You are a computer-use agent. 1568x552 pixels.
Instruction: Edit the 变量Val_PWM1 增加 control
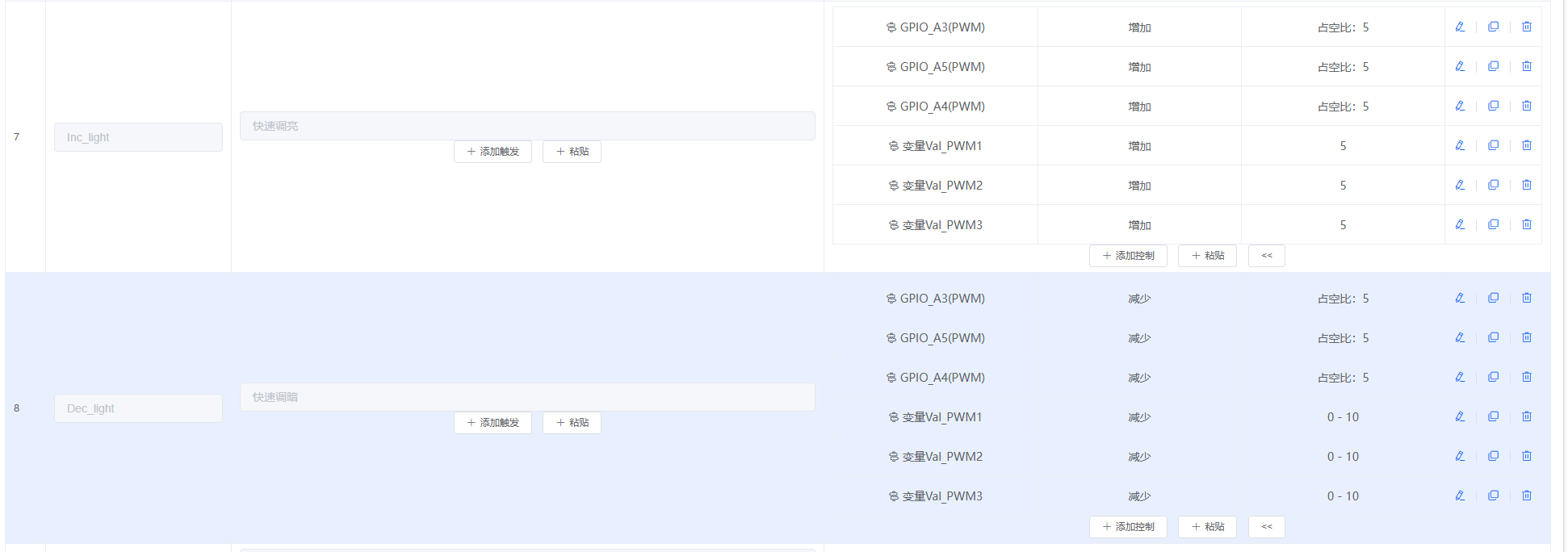point(1460,145)
